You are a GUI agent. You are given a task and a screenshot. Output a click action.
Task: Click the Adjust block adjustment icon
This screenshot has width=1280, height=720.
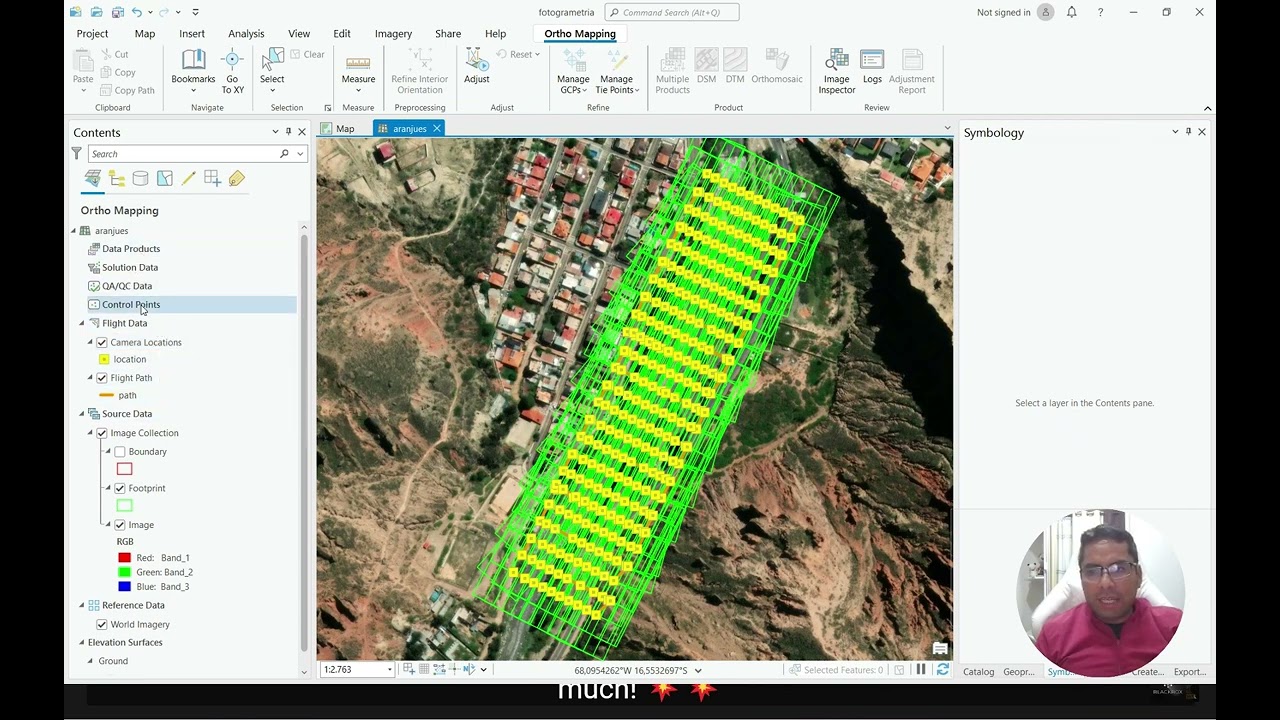click(x=477, y=66)
